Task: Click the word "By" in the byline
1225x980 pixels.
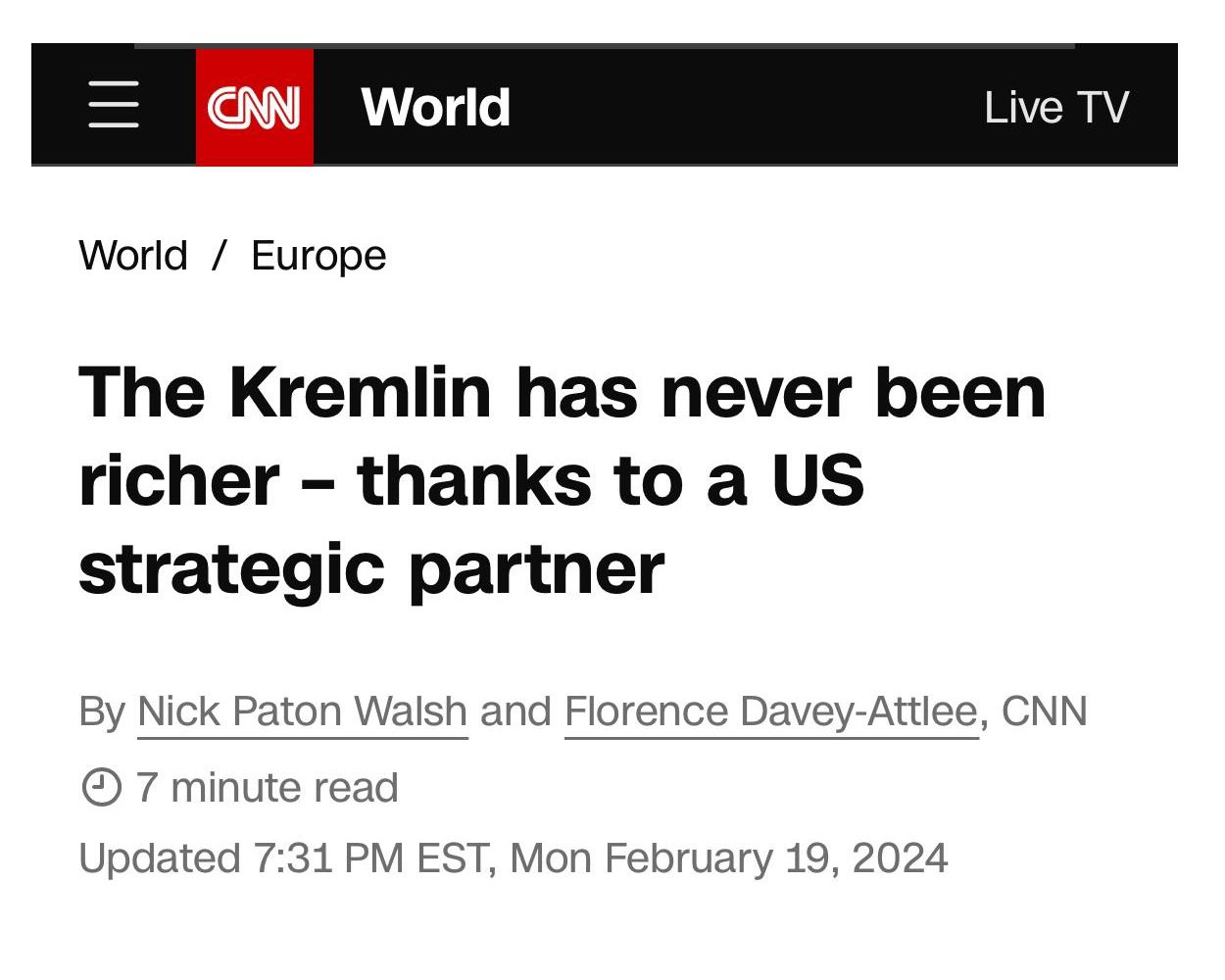Action: tap(101, 711)
